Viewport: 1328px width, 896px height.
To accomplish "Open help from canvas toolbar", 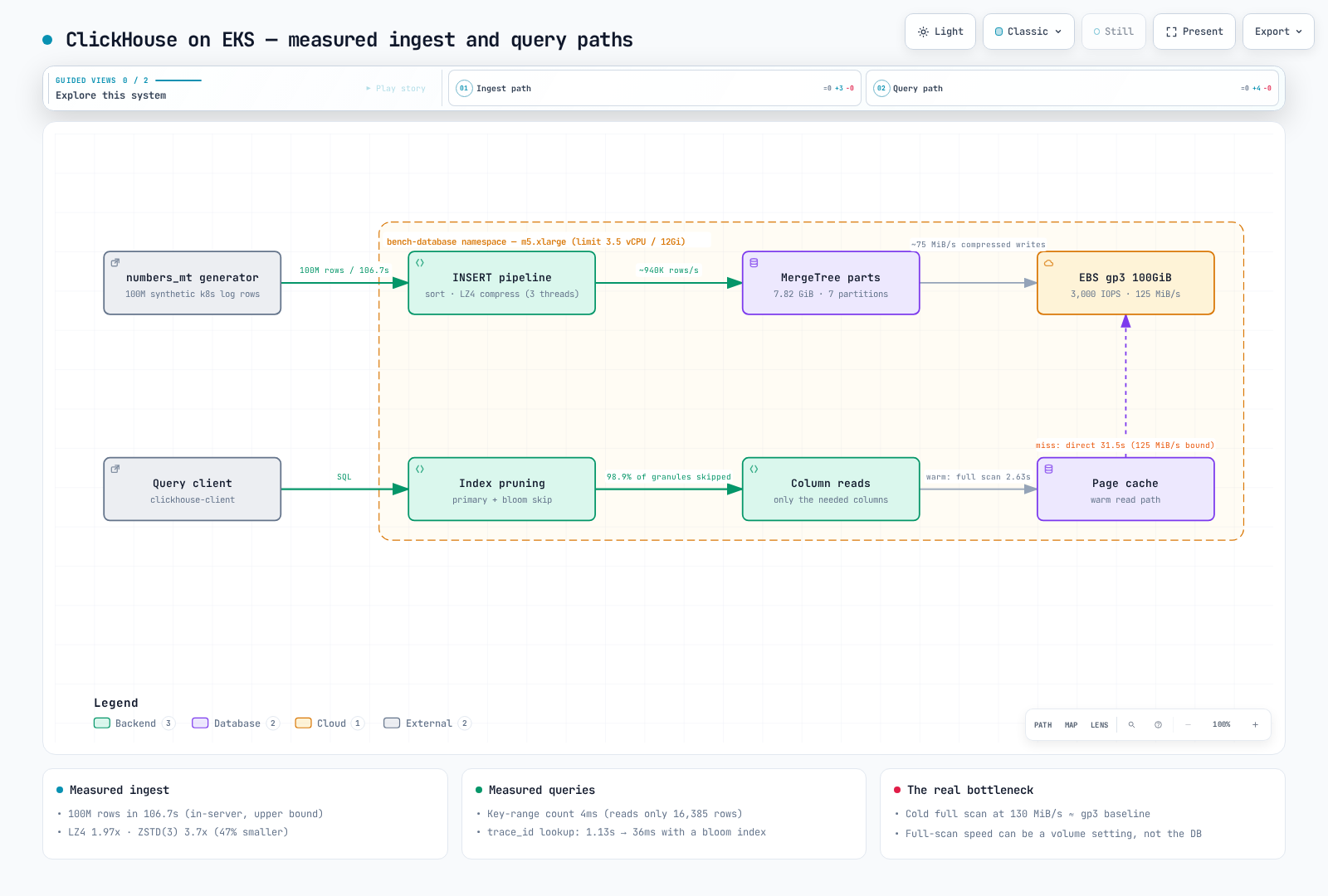I will (x=1158, y=725).
